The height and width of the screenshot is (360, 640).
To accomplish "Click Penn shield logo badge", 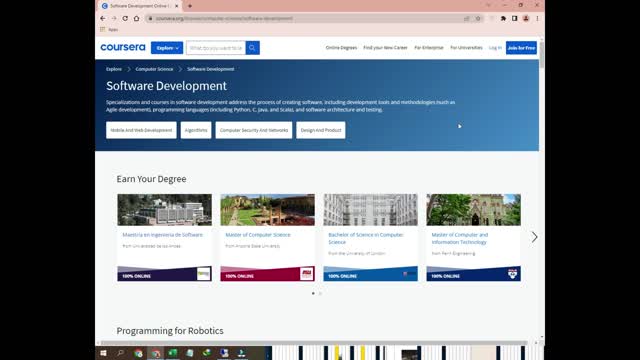I will 512,273.
